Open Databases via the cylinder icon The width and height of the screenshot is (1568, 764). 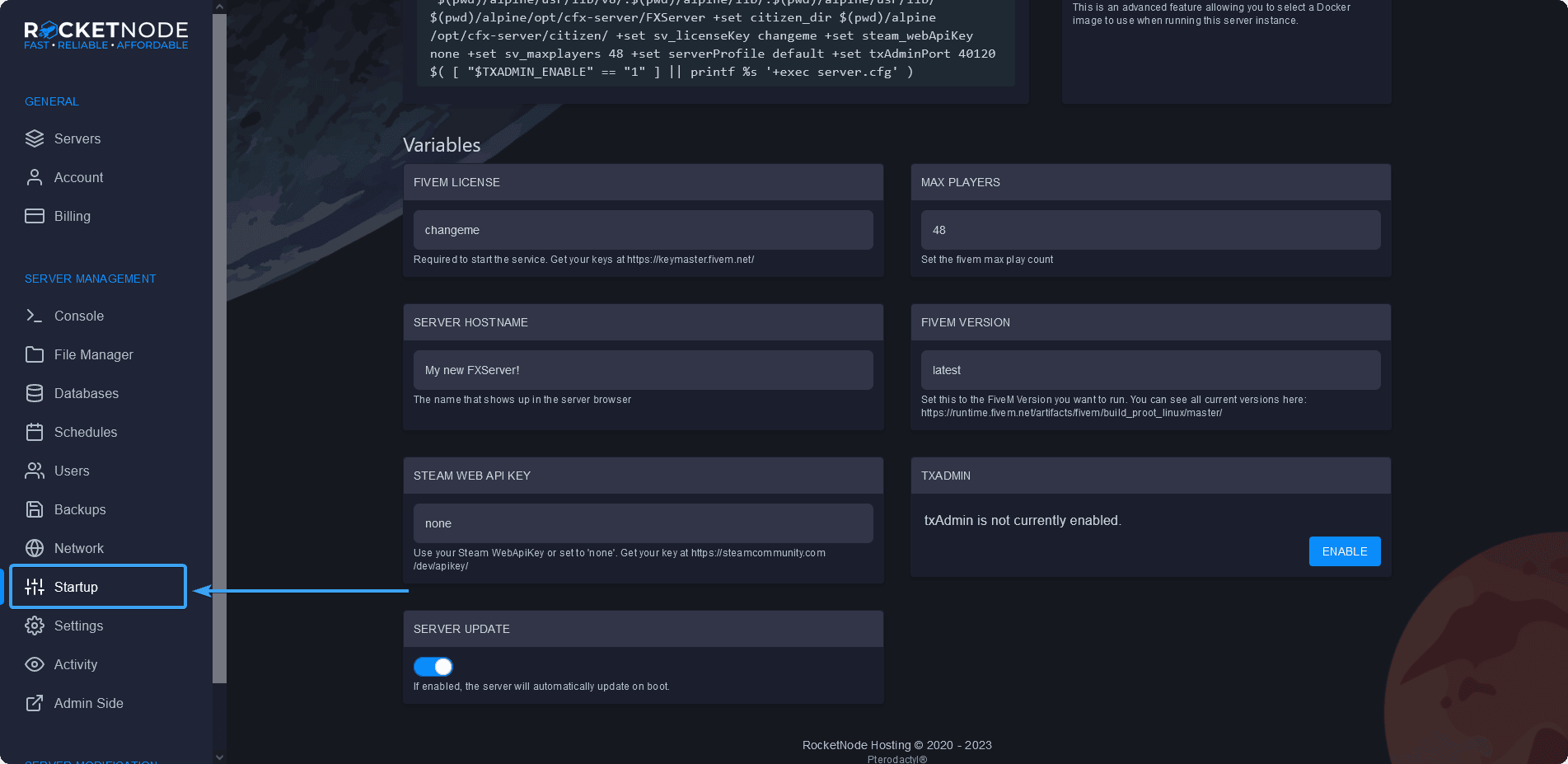tap(35, 393)
